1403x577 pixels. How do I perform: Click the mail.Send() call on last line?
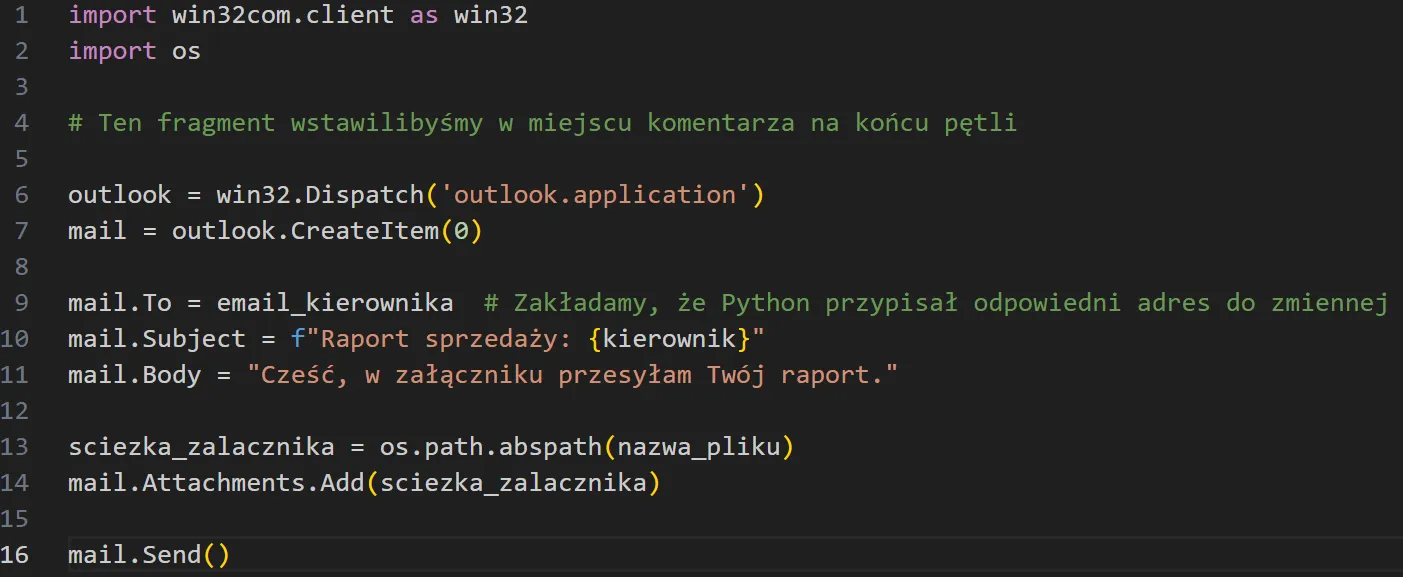(149, 555)
